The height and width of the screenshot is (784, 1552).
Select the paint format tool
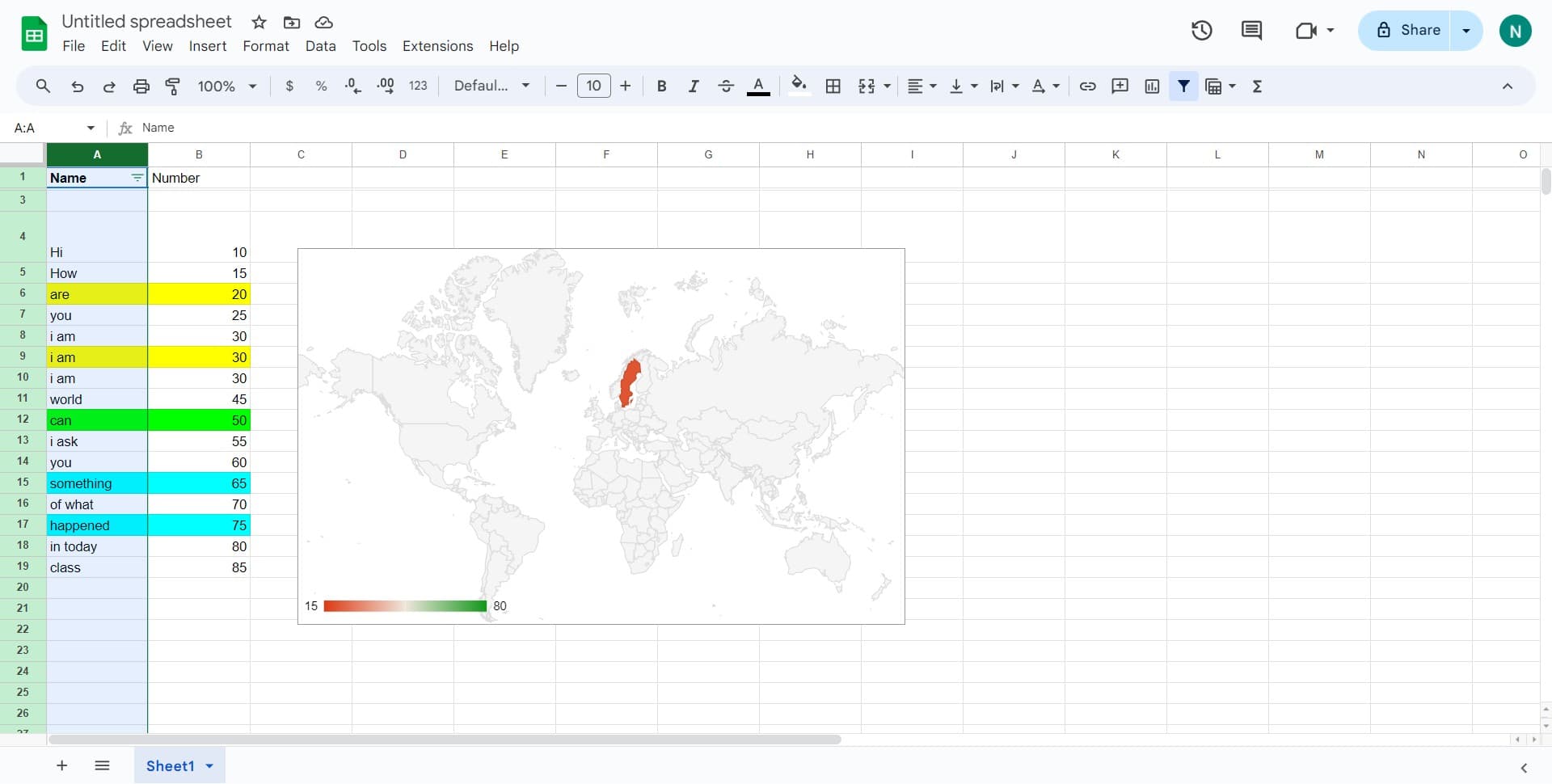click(x=172, y=86)
